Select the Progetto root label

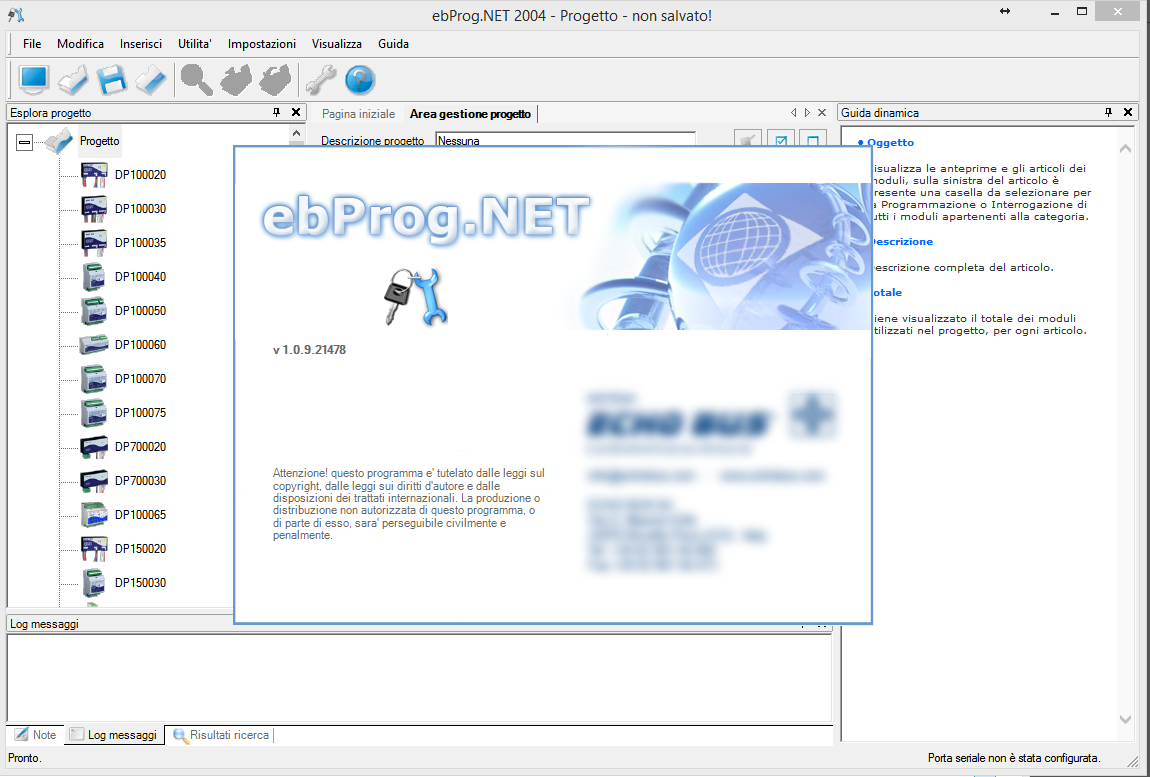tap(100, 141)
